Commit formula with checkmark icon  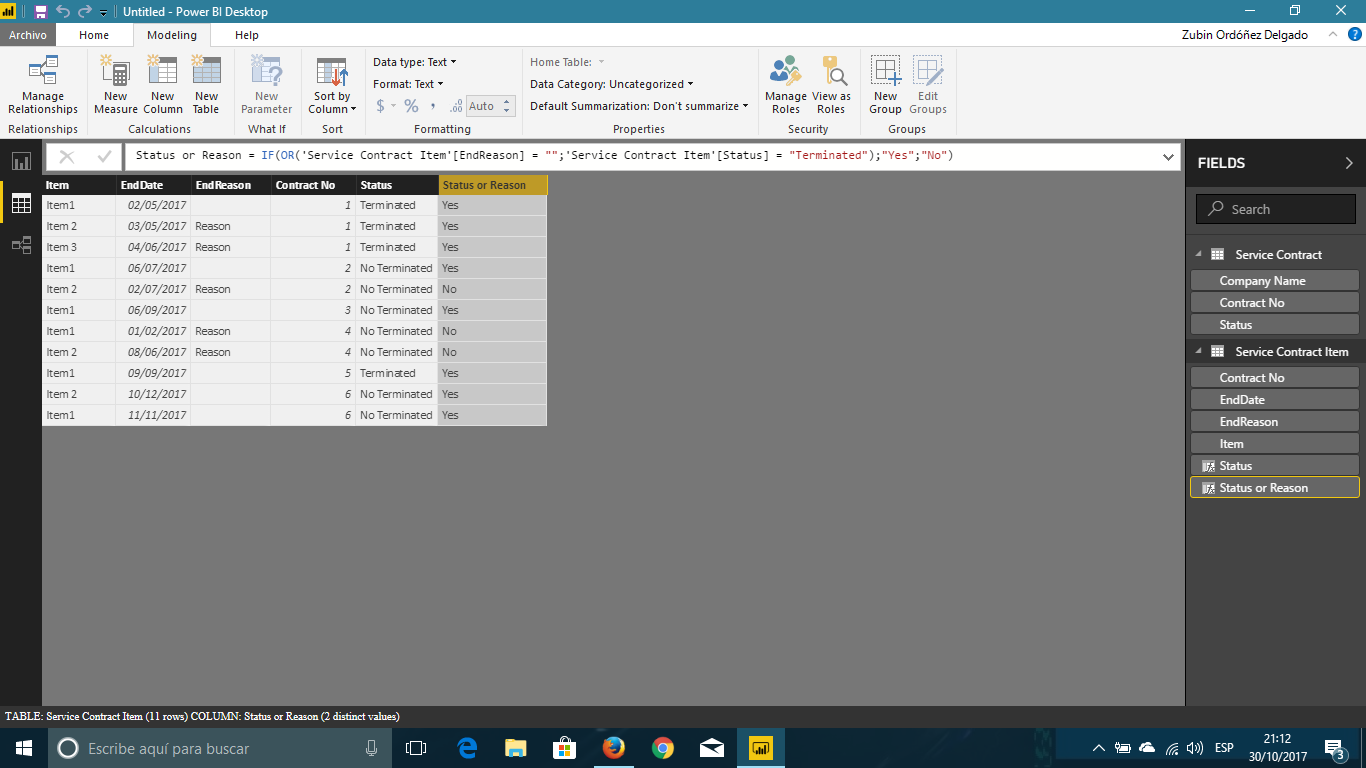(x=104, y=157)
